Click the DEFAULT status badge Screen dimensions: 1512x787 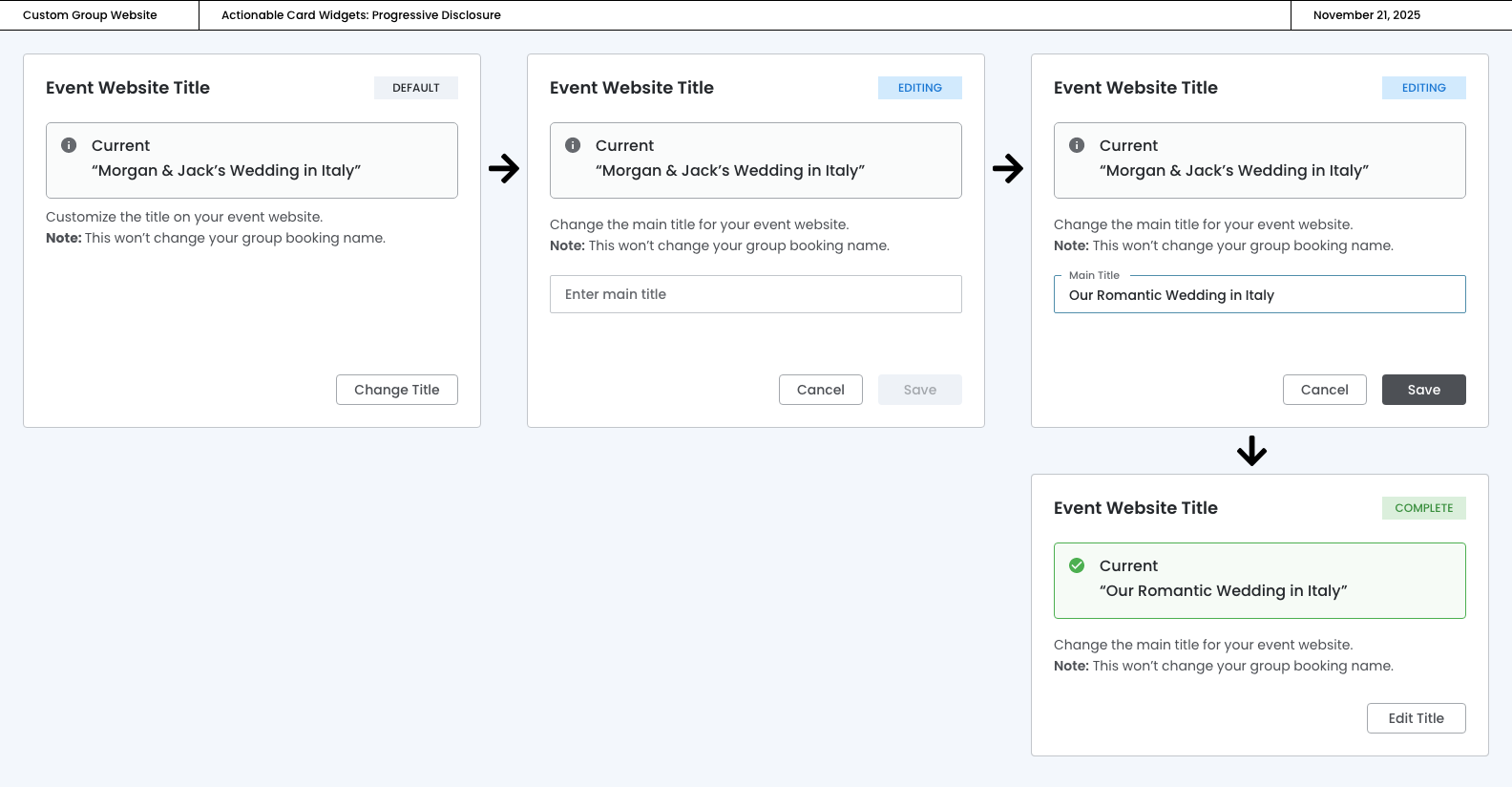[415, 88]
